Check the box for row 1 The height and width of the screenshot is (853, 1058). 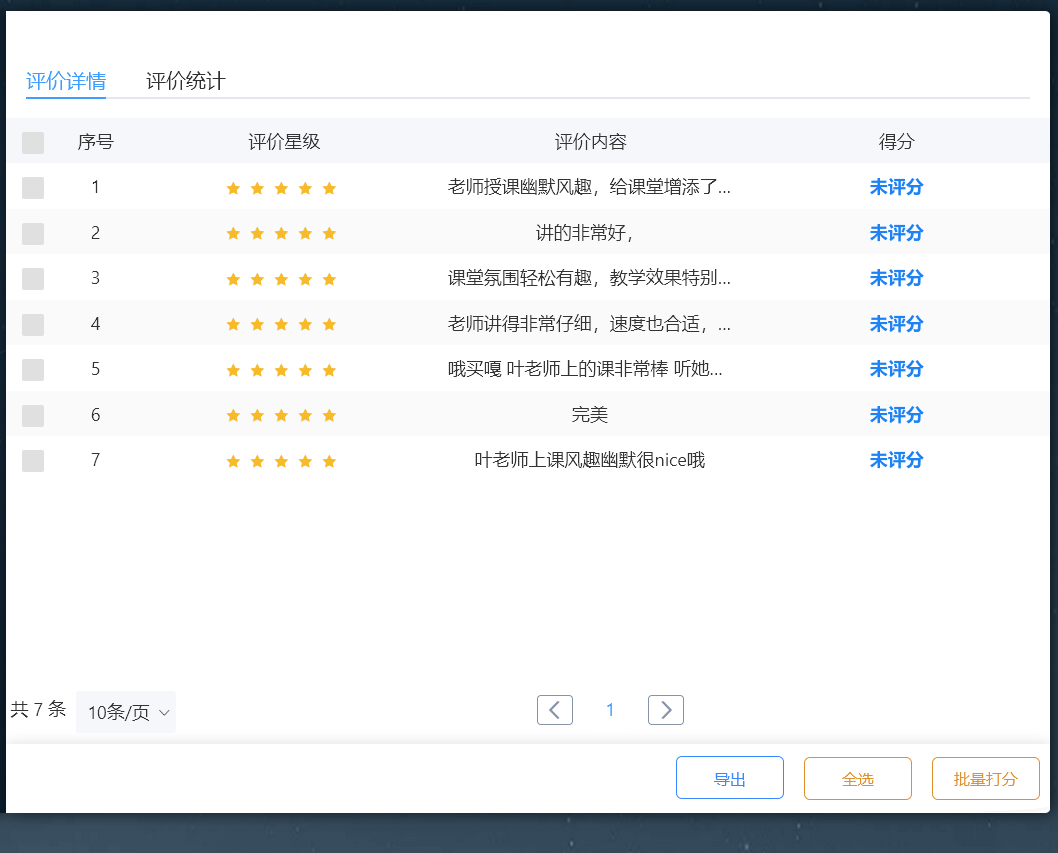point(33,188)
